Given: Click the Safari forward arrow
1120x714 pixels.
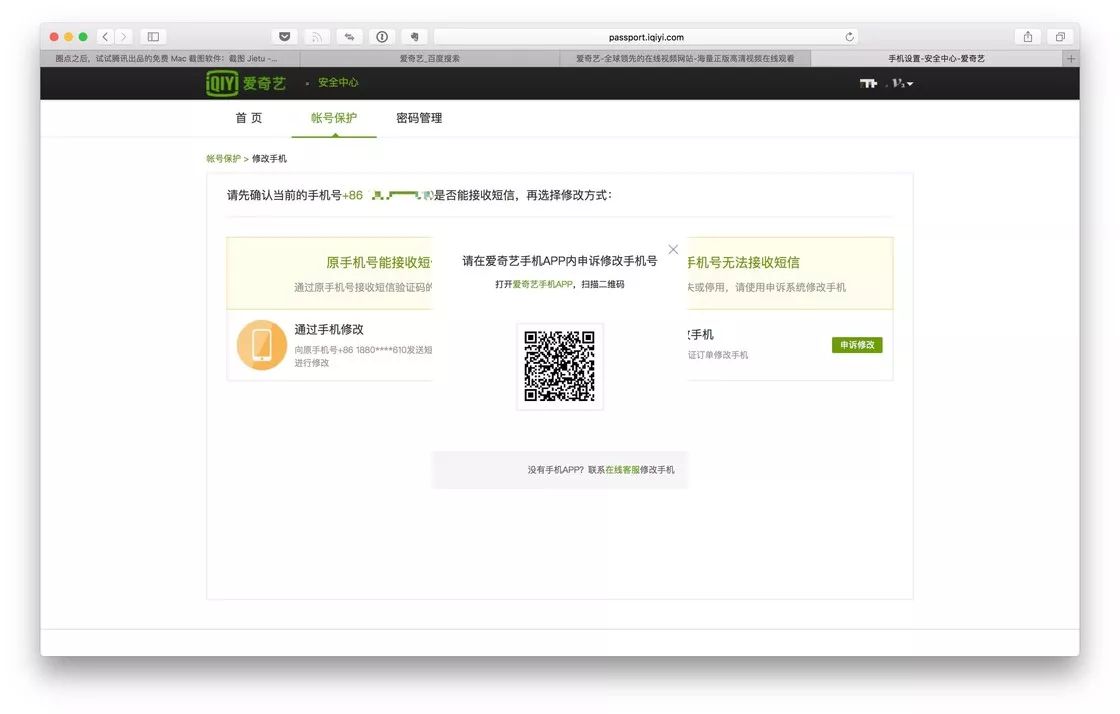Looking at the screenshot, I should click(124, 36).
